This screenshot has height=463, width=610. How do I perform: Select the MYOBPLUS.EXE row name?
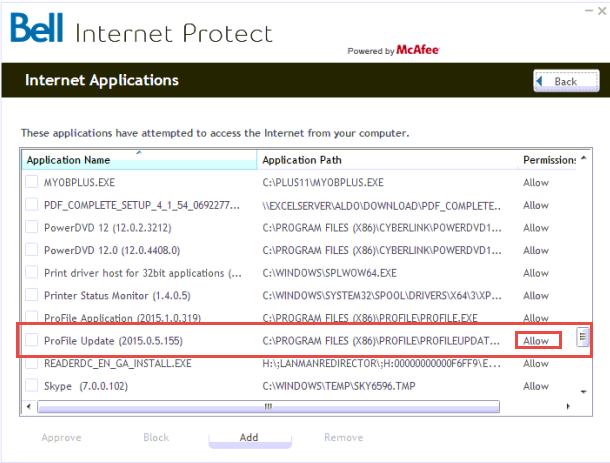point(79,182)
